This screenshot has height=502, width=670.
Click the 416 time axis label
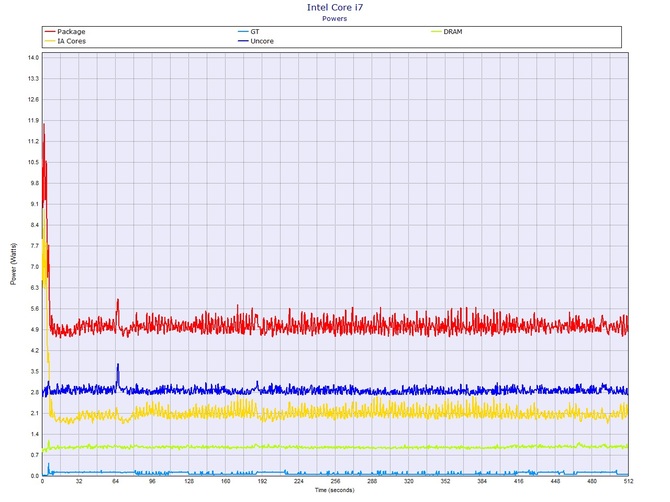point(518,481)
